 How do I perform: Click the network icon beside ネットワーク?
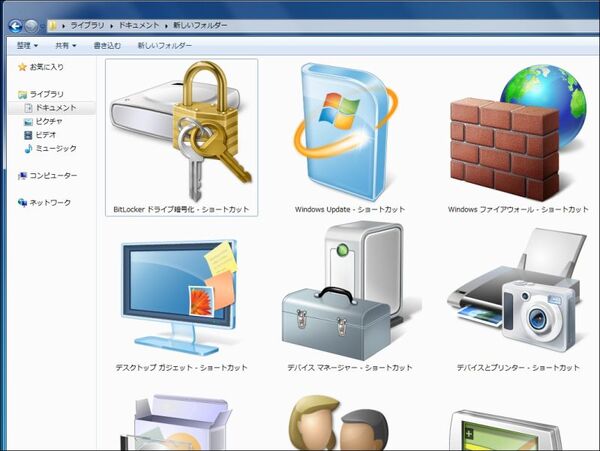click(22, 202)
